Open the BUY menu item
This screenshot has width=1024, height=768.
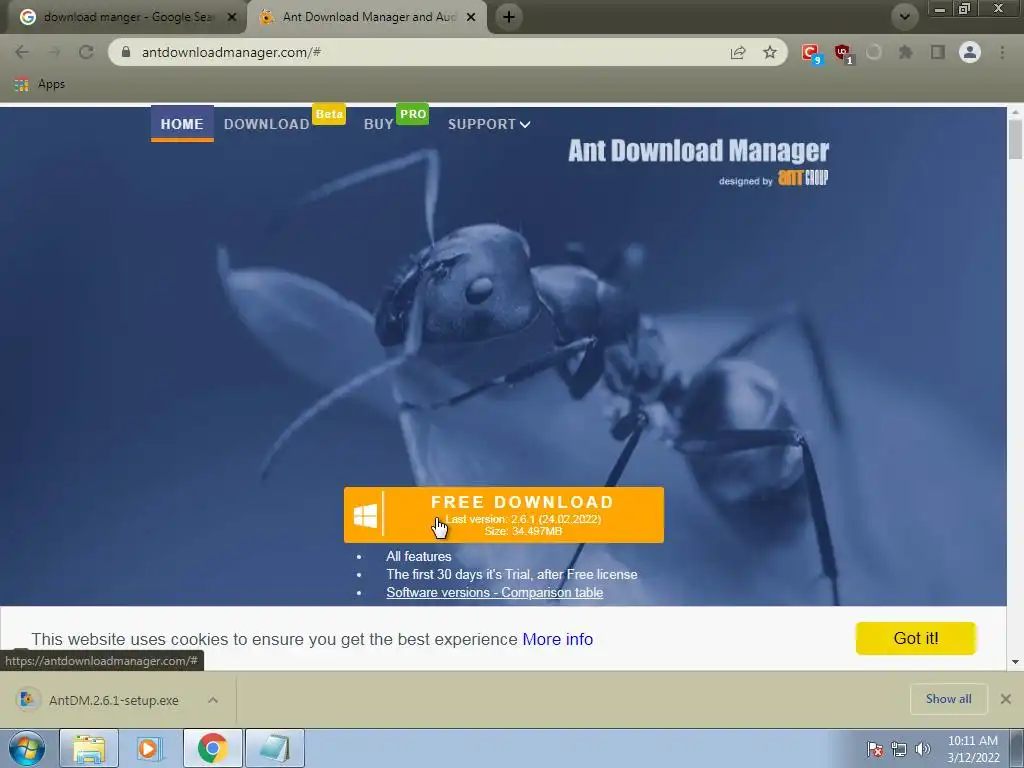pos(378,124)
